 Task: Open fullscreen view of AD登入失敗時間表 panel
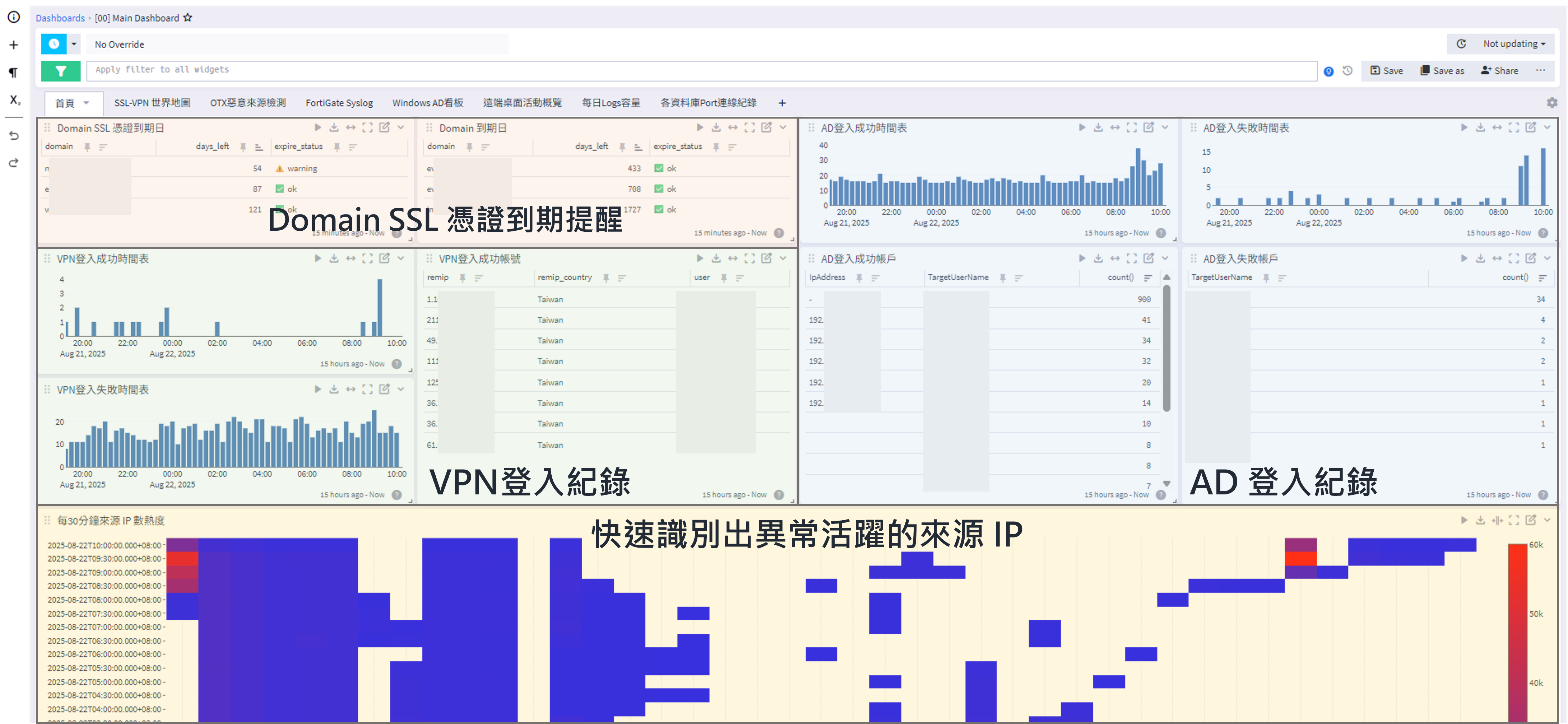click(x=1514, y=127)
